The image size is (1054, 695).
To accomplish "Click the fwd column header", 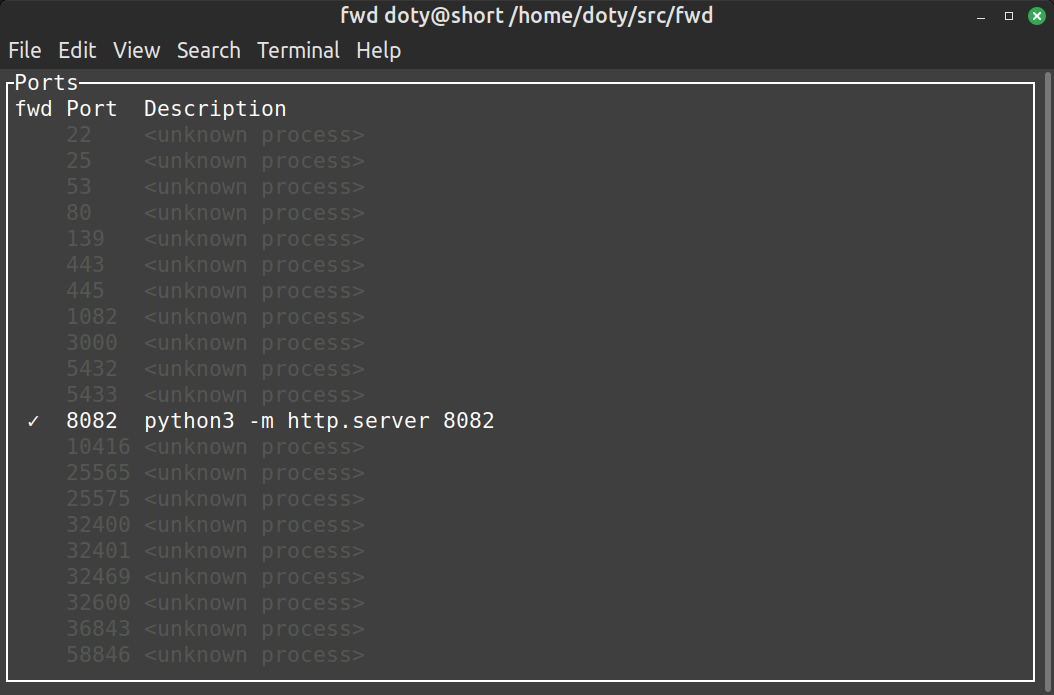I will pos(34,108).
